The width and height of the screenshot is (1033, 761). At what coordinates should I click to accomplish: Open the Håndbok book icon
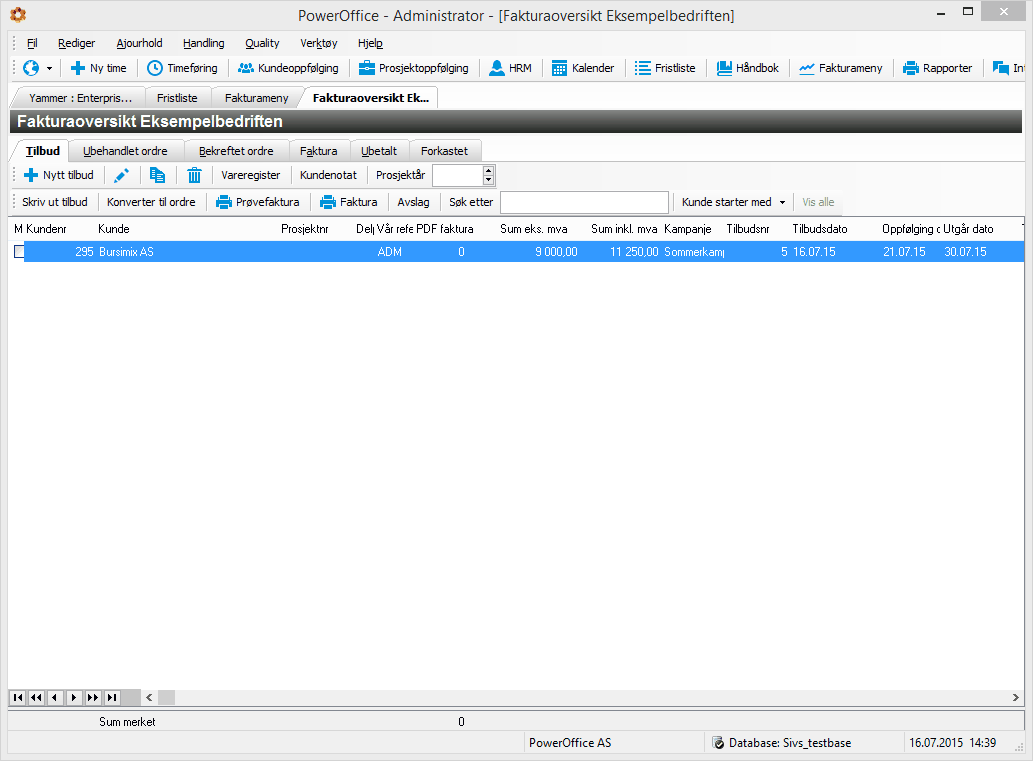pyautogui.click(x=724, y=68)
